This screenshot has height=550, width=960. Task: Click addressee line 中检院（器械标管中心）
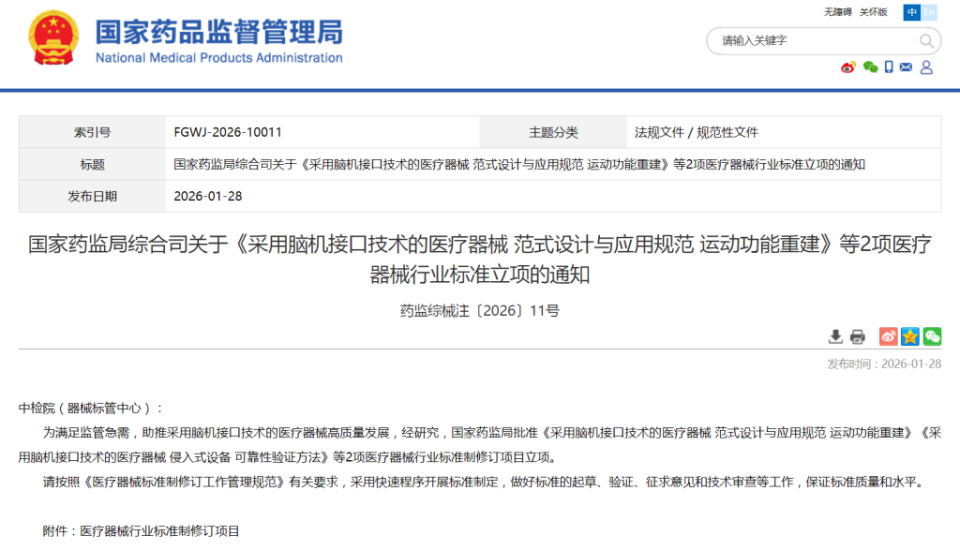click(x=91, y=408)
